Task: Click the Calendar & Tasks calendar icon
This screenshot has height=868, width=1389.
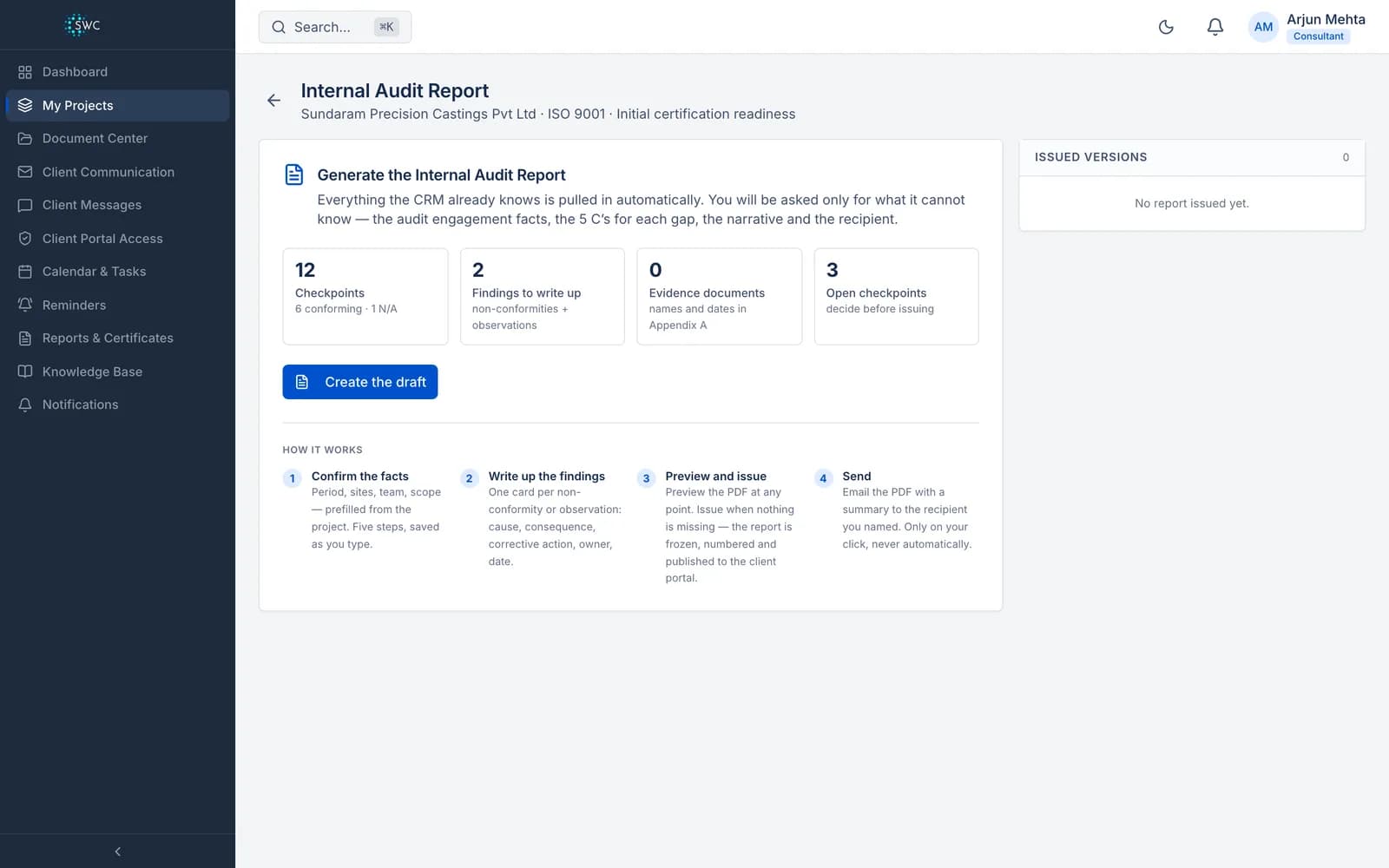Action: 25,272
